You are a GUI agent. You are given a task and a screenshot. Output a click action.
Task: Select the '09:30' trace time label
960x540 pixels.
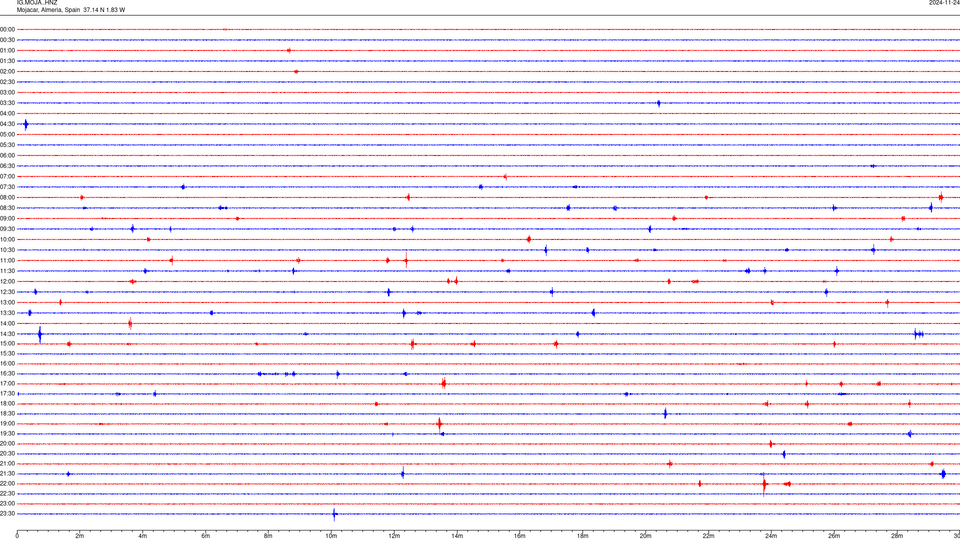(x=7, y=229)
